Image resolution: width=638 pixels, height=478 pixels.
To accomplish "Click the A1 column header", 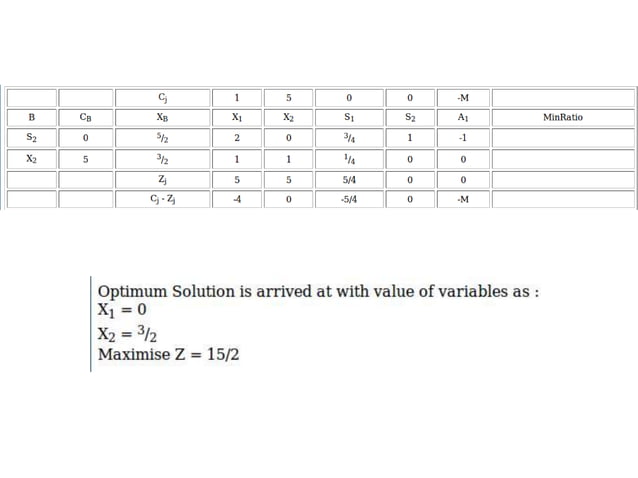I will 462,118.
